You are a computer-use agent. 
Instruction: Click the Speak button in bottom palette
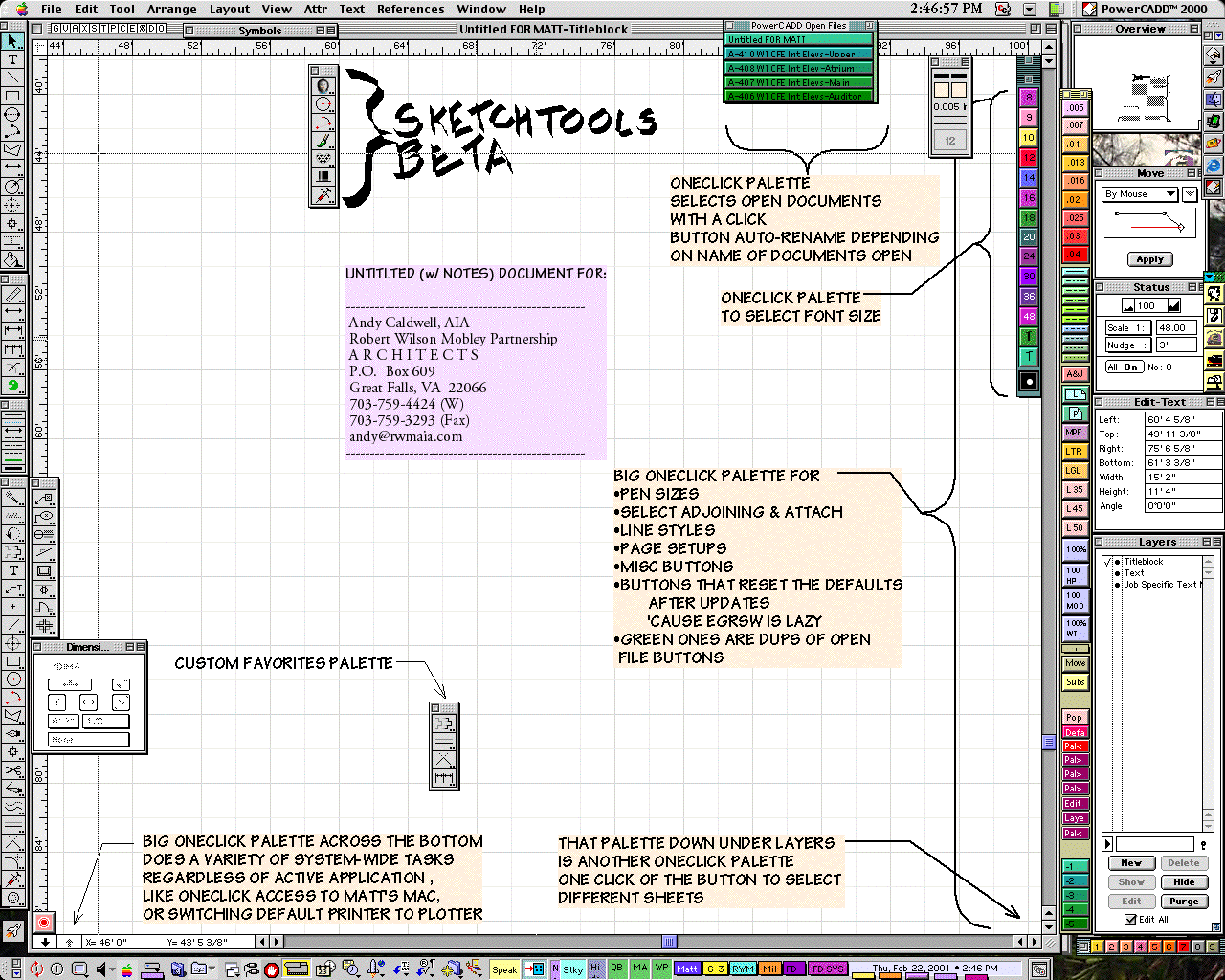pyautogui.click(x=504, y=969)
